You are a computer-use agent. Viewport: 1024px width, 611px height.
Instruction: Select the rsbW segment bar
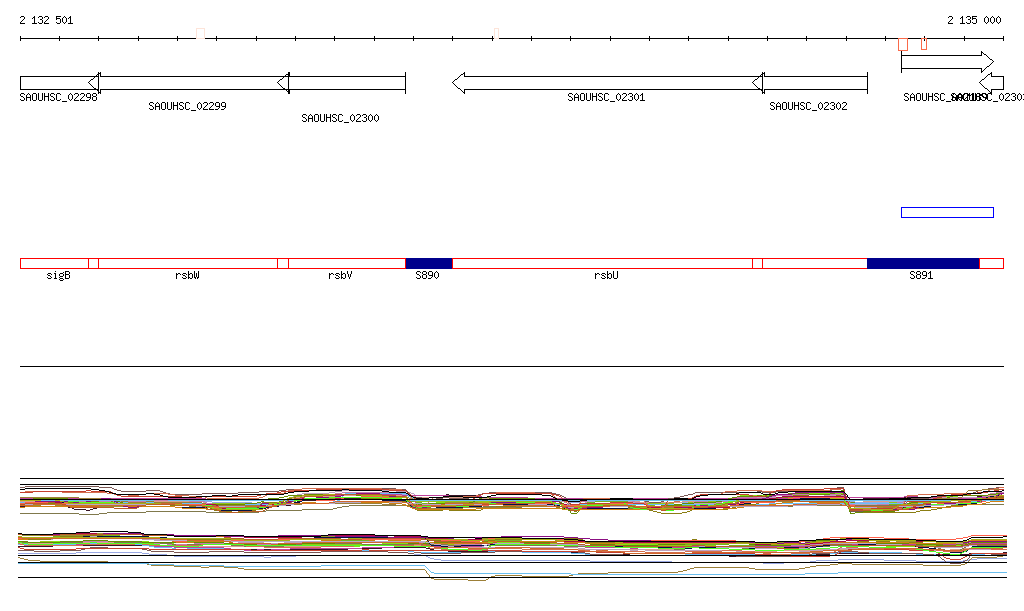(x=188, y=264)
